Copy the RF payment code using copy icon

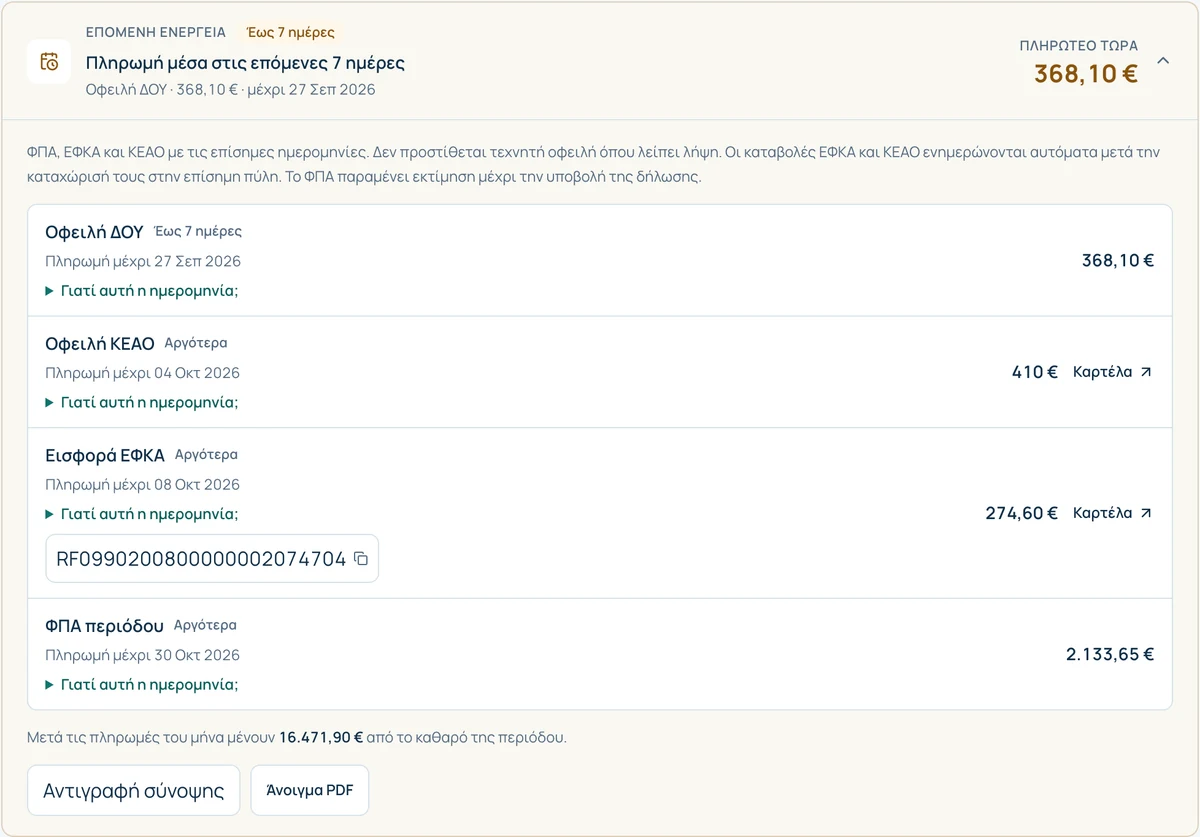[x=362, y=559]
